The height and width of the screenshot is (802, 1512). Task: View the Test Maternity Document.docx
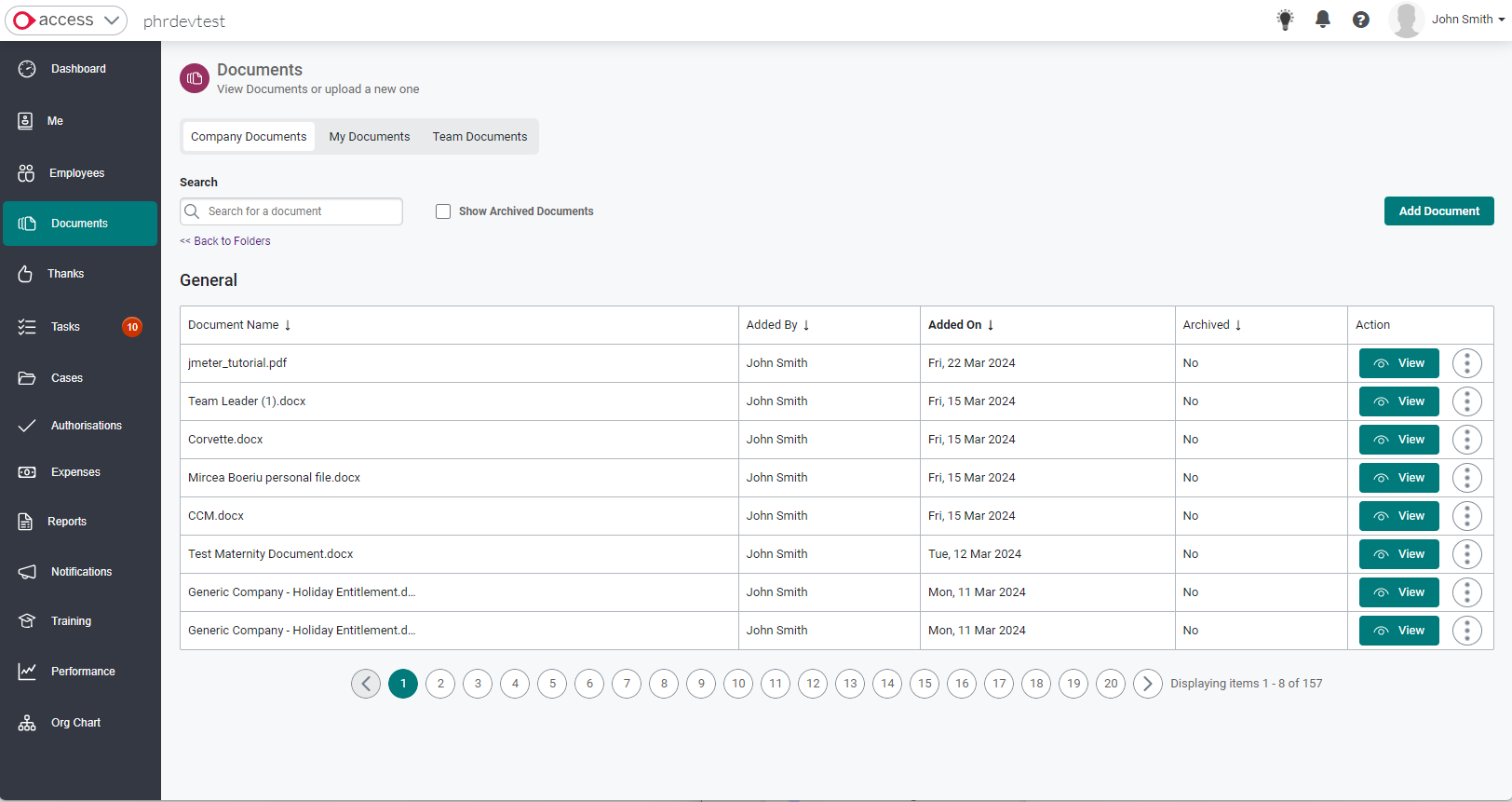coord(1399,554)
